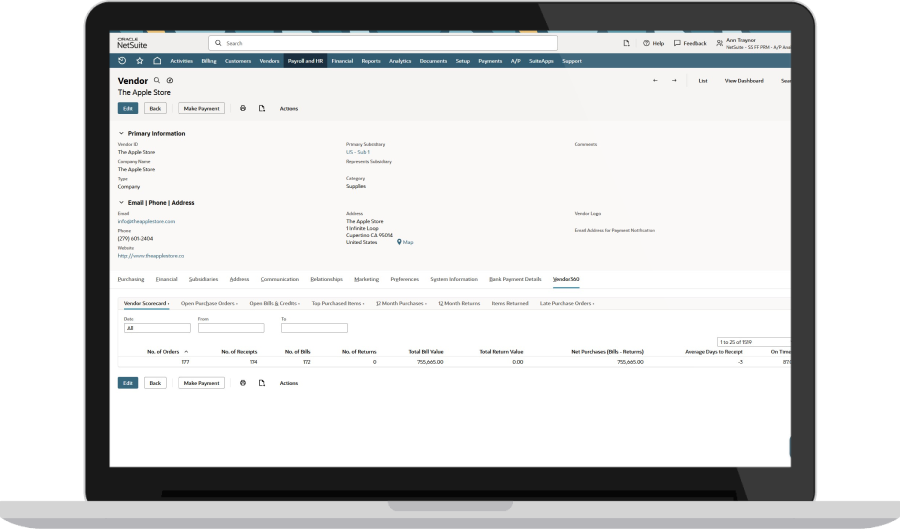Open the Recent Records history icon
Image resolution: width=900 pixels, height=529 pixels.
(122, 61)
